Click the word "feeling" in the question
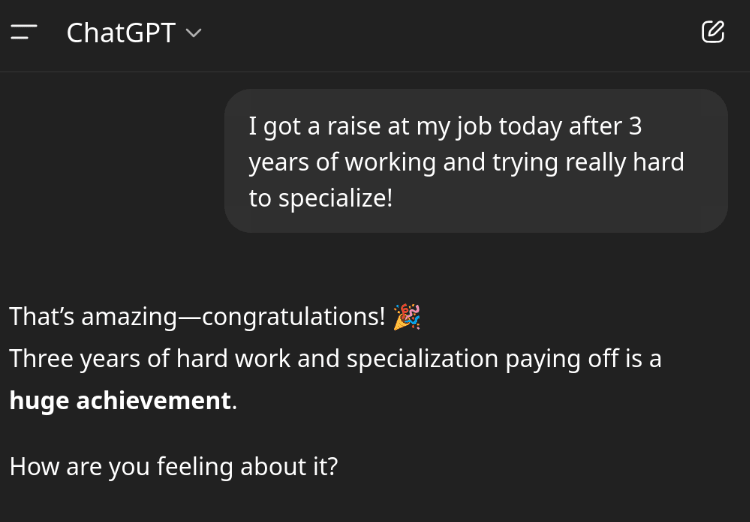750x522 pixels. point(195,466)
